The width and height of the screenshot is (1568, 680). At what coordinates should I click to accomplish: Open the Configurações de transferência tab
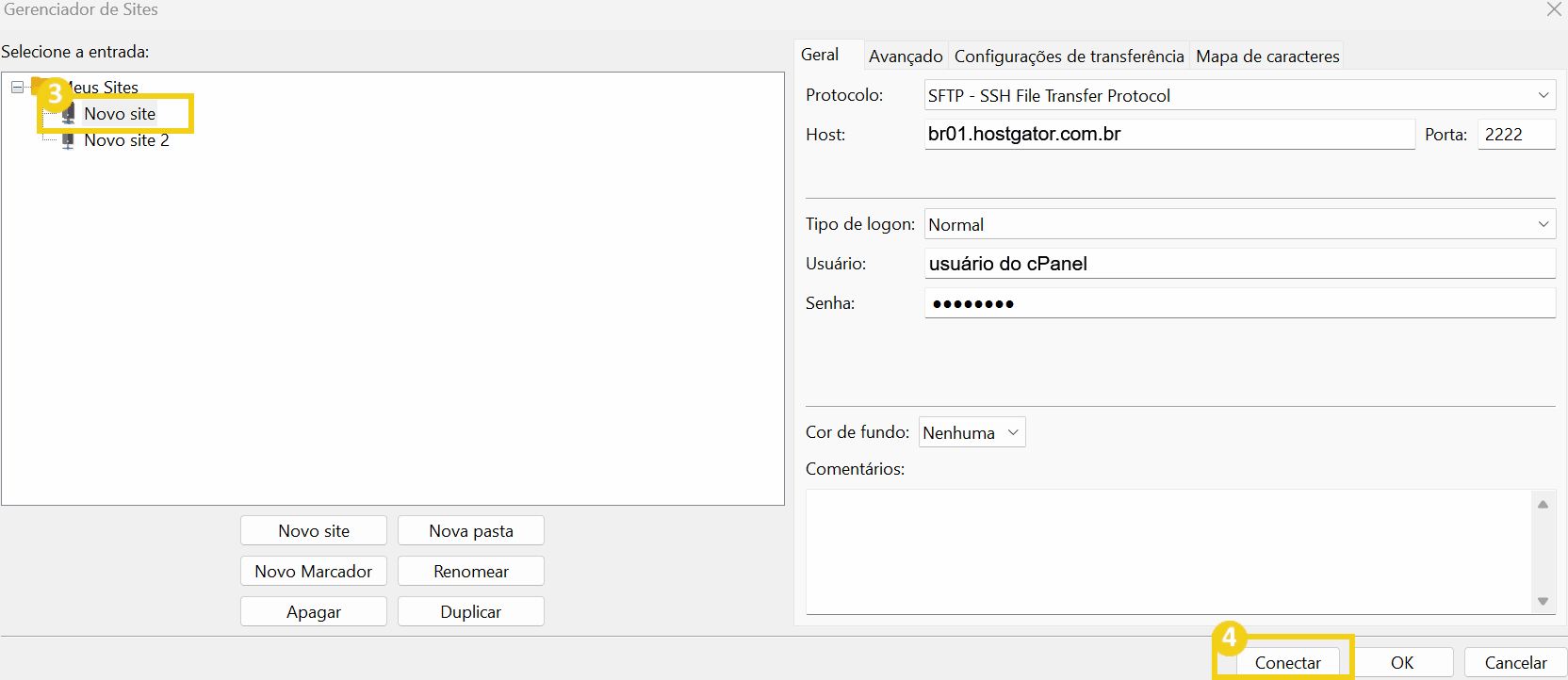click(1069, 57)
